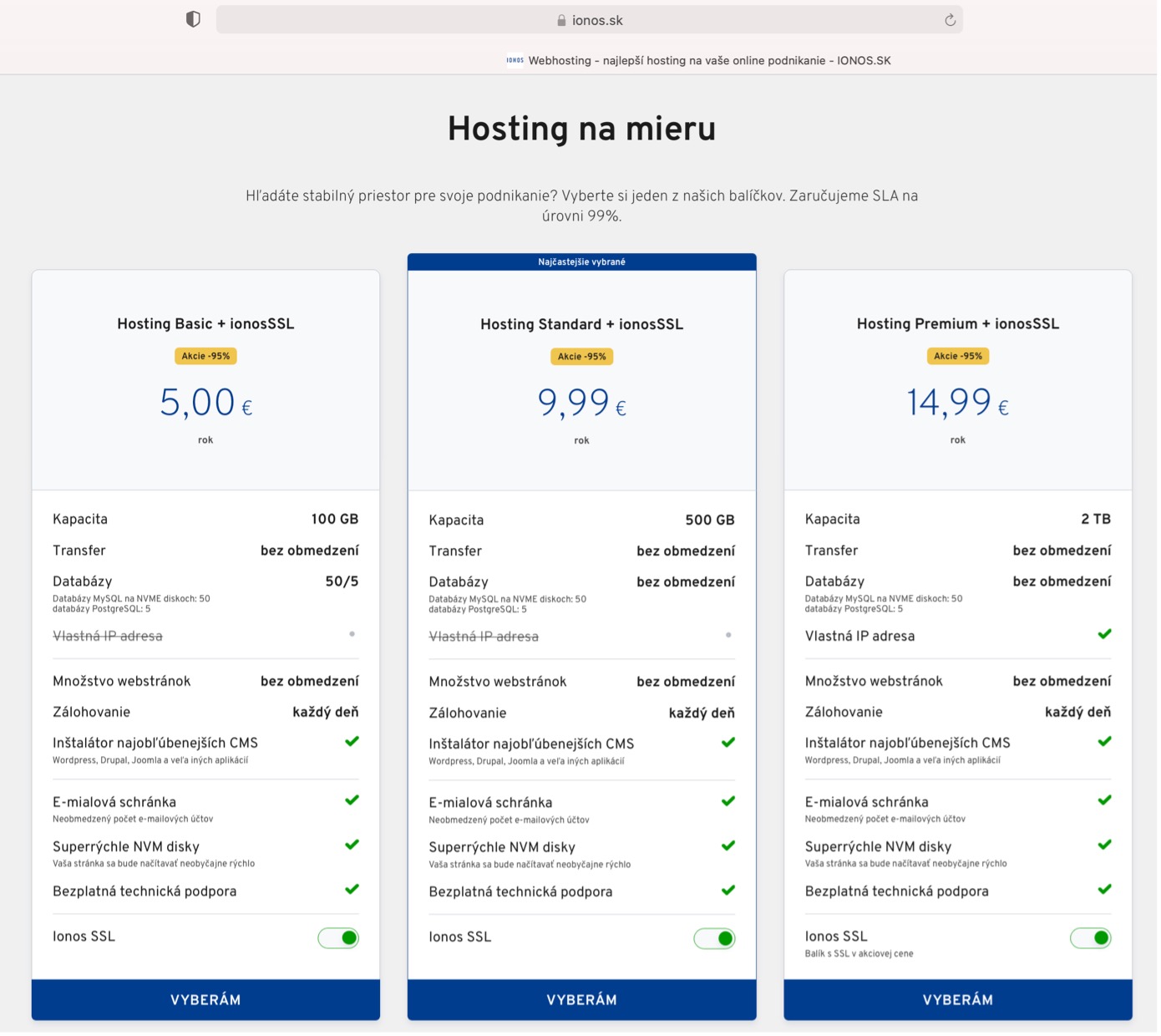The height and width of the screenshot is (1036, 1161).
Task: Click the CMS installer checkmark on Basic plan
Action: (352, 741)
